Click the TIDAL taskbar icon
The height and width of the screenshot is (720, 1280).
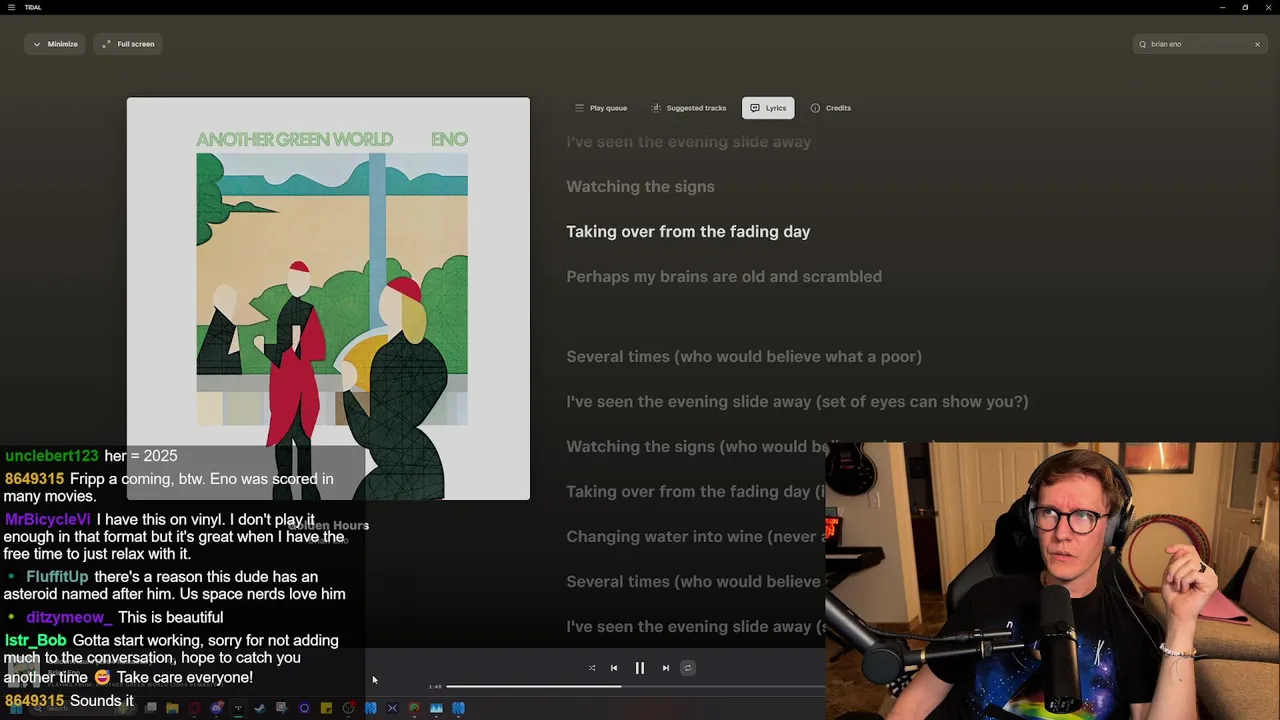238,708
